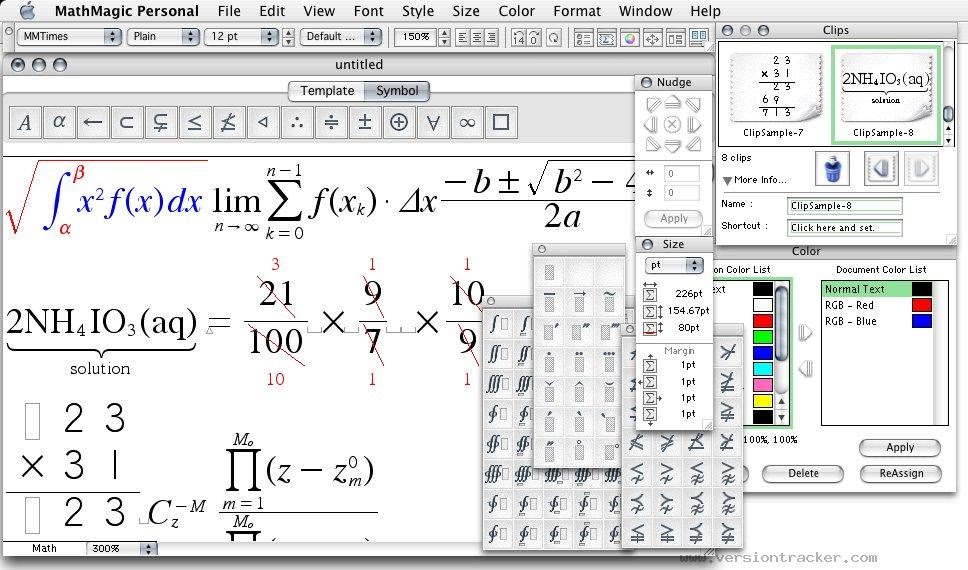Click the align right toolbar icon
968x570 pixels.
[491, 38]
